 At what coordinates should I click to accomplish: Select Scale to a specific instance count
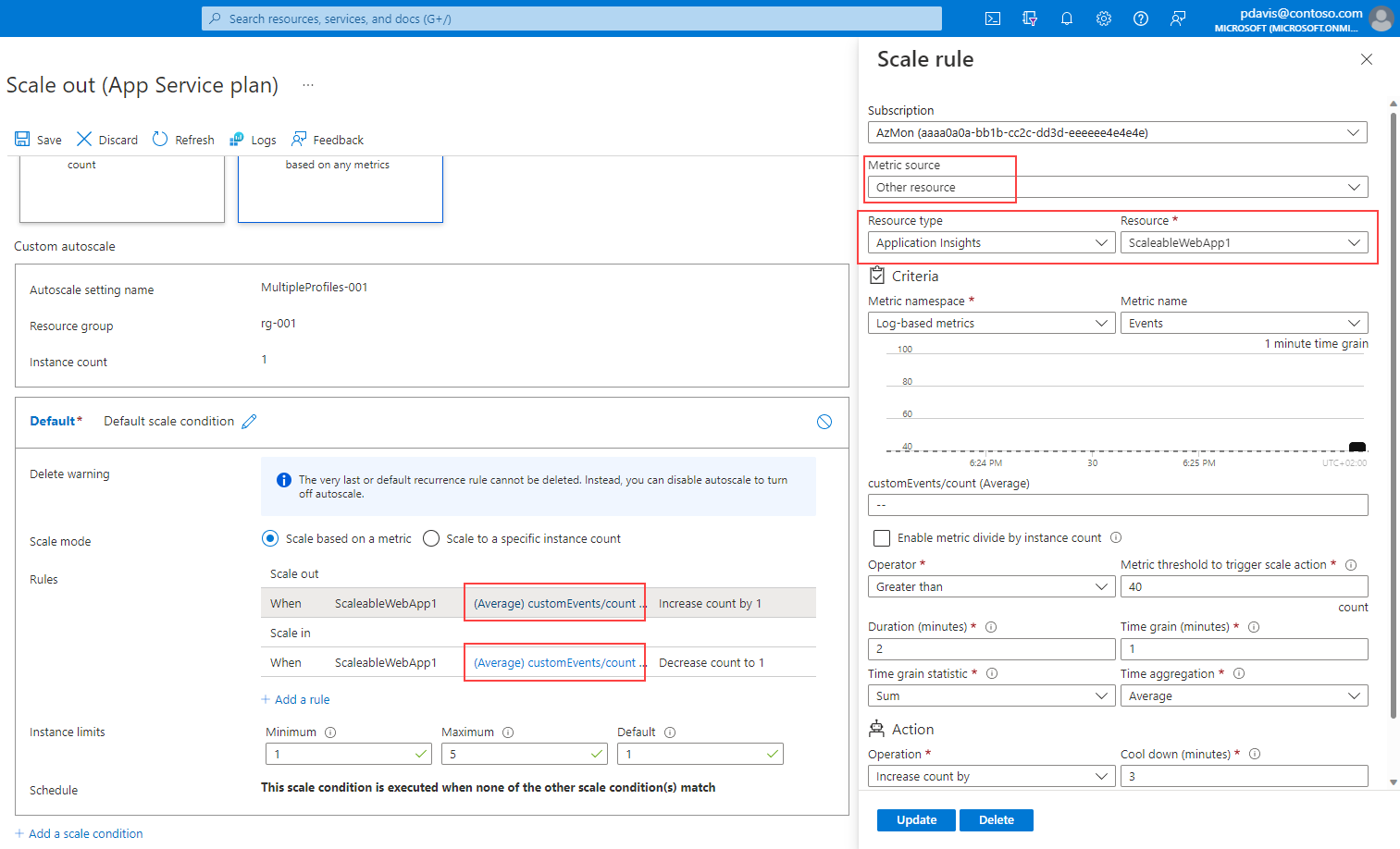pos(431,538)
